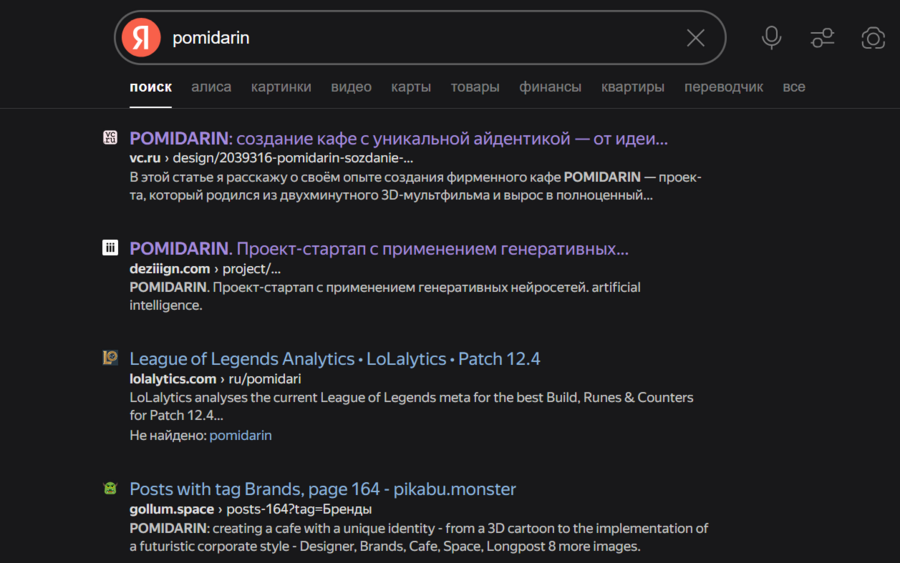Click the pomidarin not-found link

coord(240,435)
